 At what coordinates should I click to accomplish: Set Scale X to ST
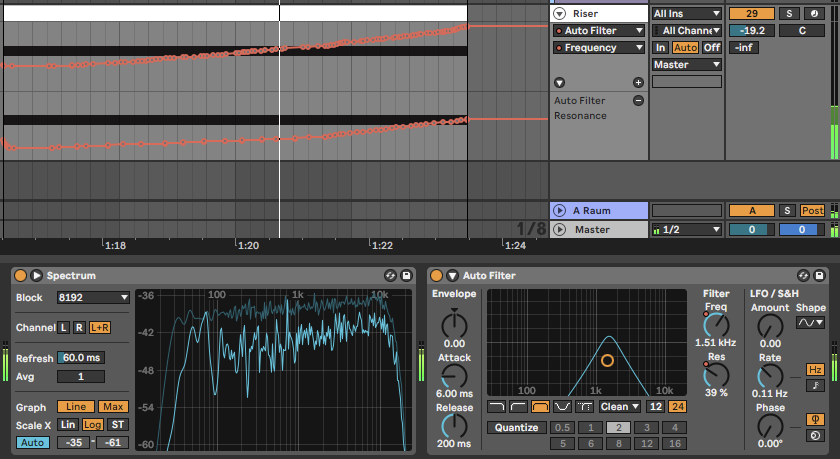coord(117,425)
